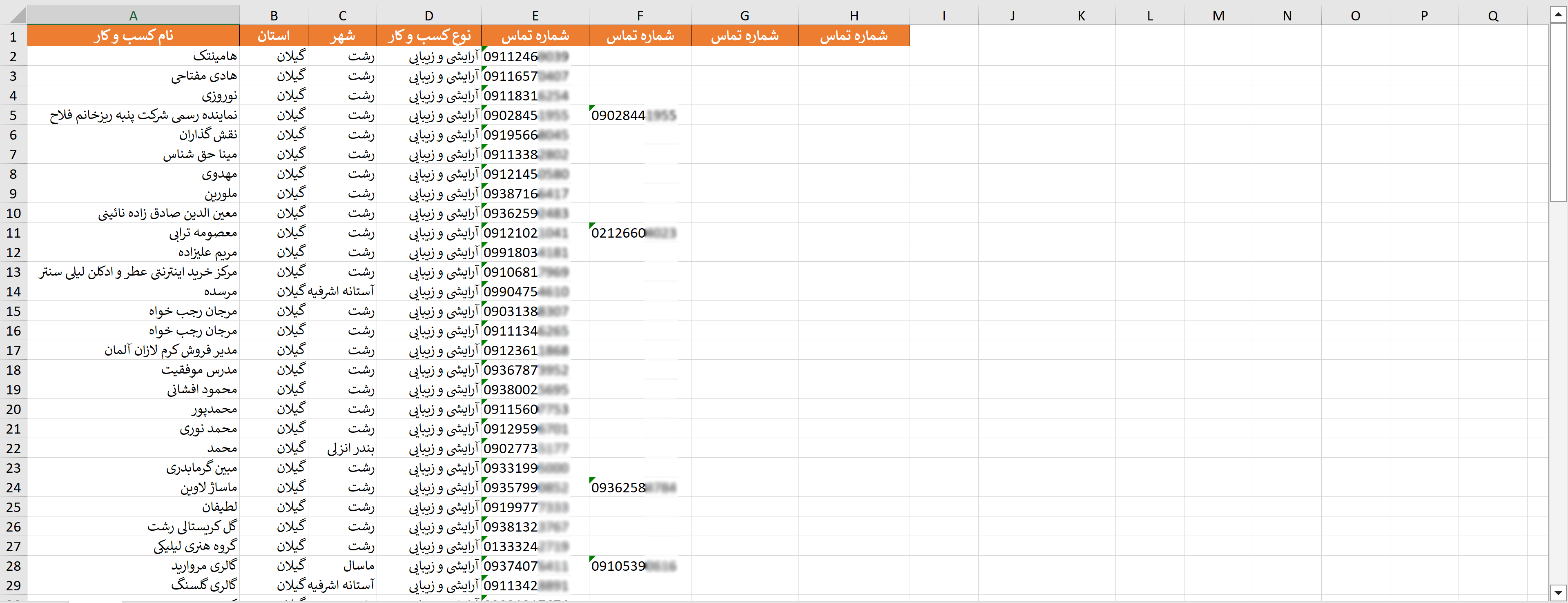
Task: Select row 22 header
Action: [13, 448]
